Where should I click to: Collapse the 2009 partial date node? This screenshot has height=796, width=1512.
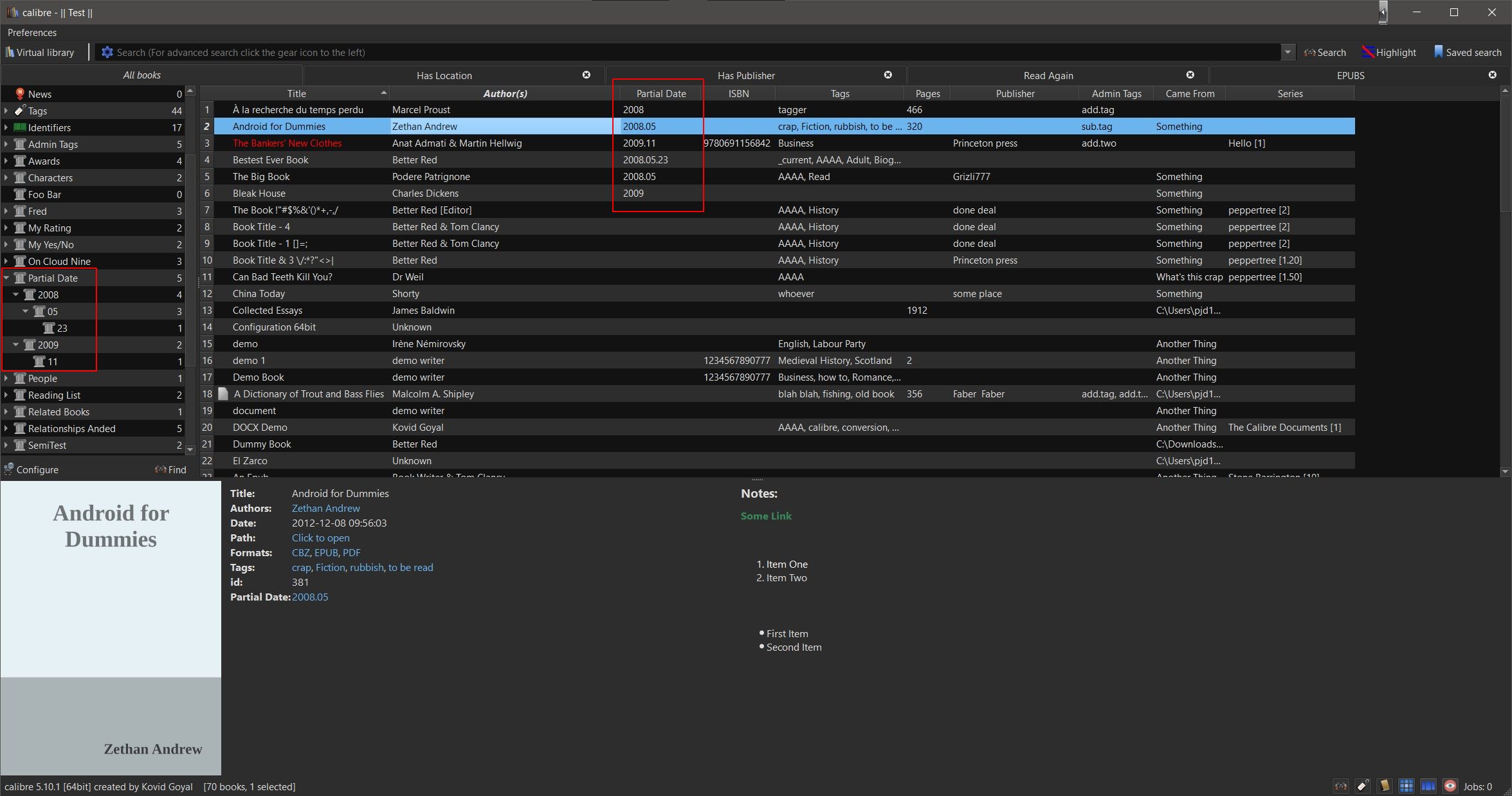click(16, 345)
